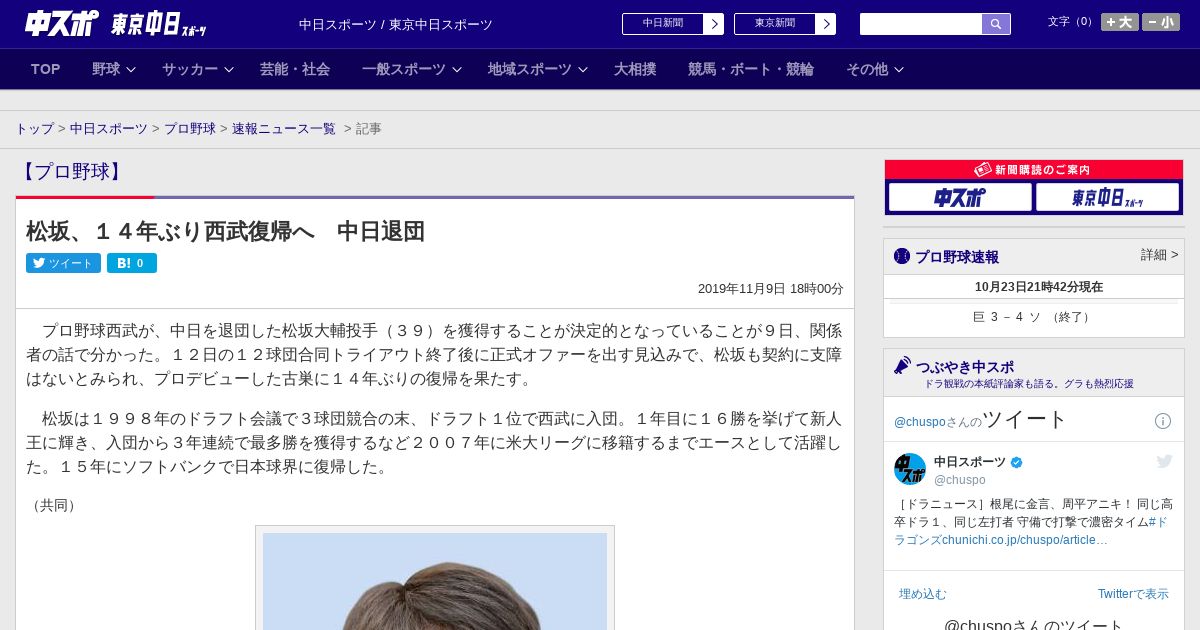Click 【プロ野球】 section heading
This screenshot has height=630, width=1200.
[71, 171]
